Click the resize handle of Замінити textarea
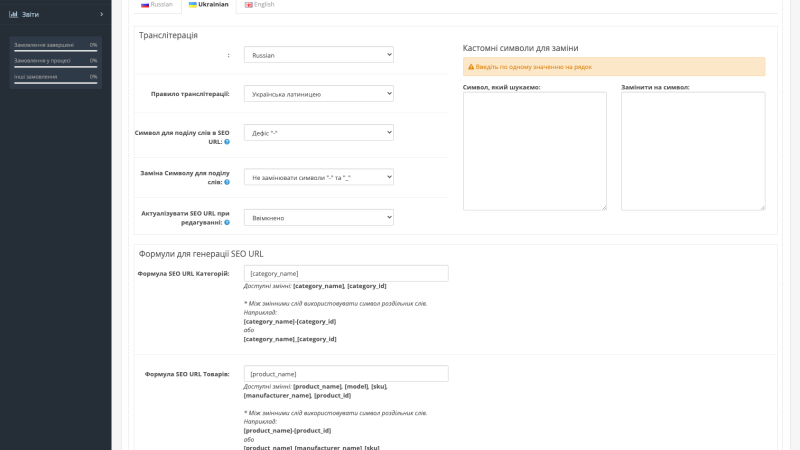 pos(763,208)
